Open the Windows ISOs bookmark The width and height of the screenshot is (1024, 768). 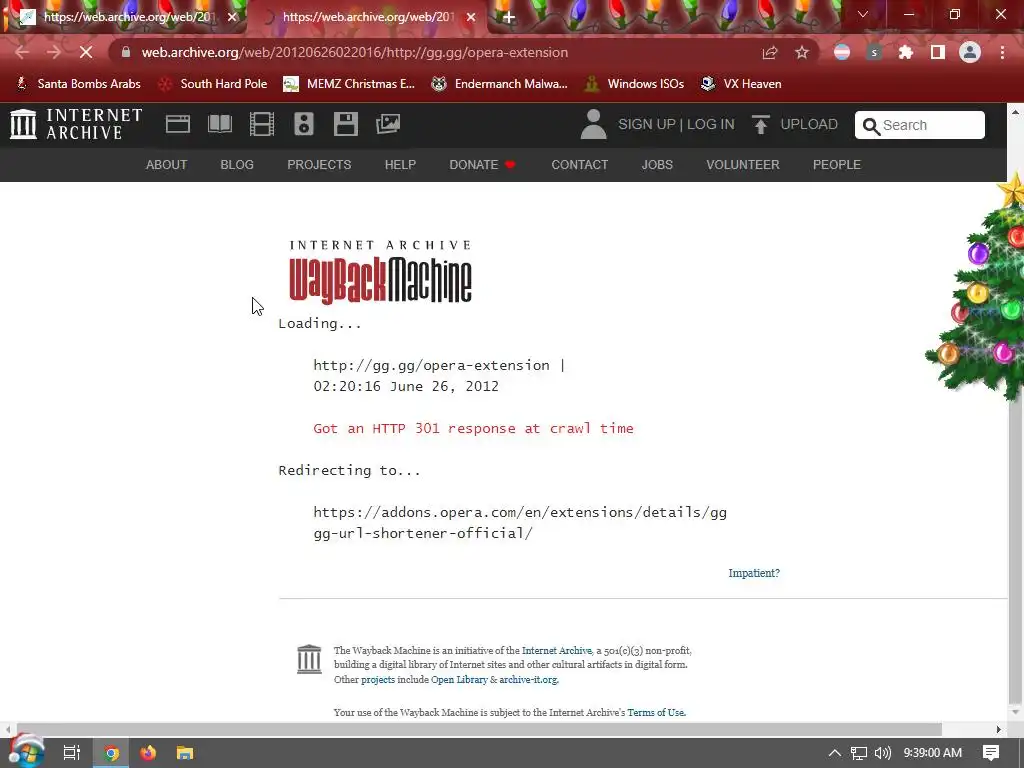(x=635, y=84)
